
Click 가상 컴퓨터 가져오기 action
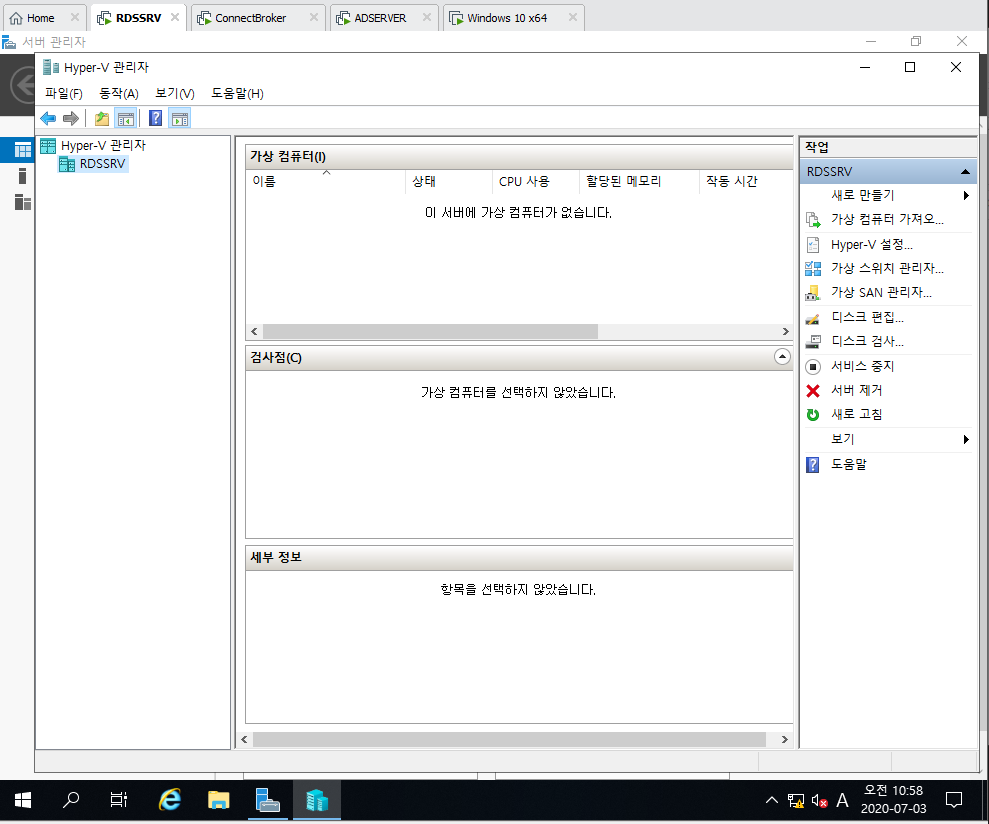tap(887, 220)
